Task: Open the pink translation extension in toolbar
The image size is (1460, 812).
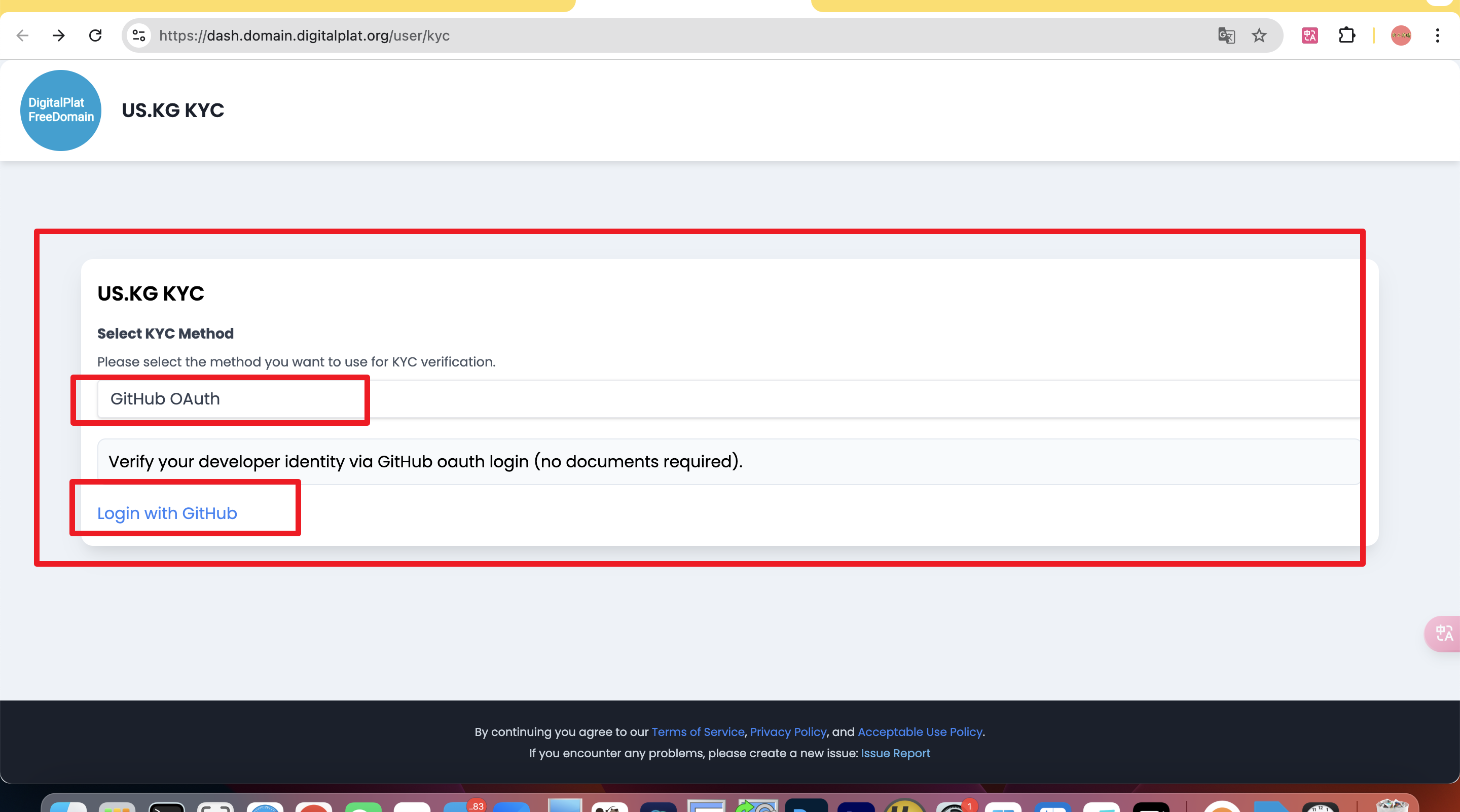Action: point(1310,35)
